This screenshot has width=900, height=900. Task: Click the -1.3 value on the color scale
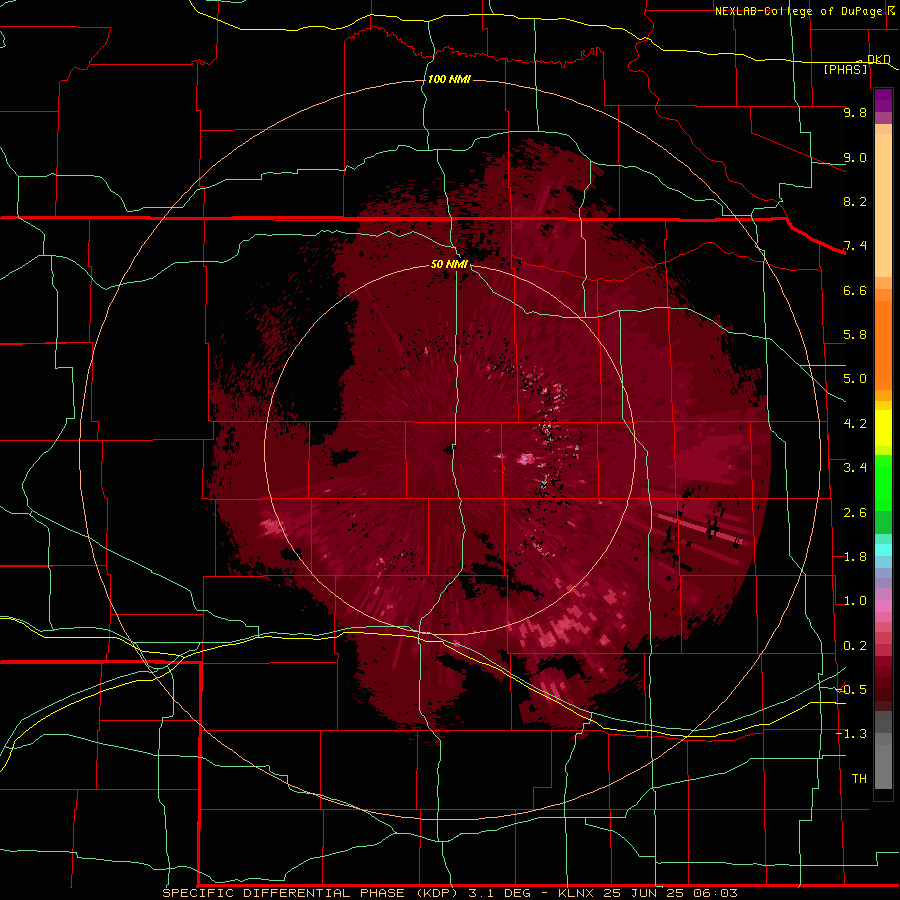[x=851, y=734]
